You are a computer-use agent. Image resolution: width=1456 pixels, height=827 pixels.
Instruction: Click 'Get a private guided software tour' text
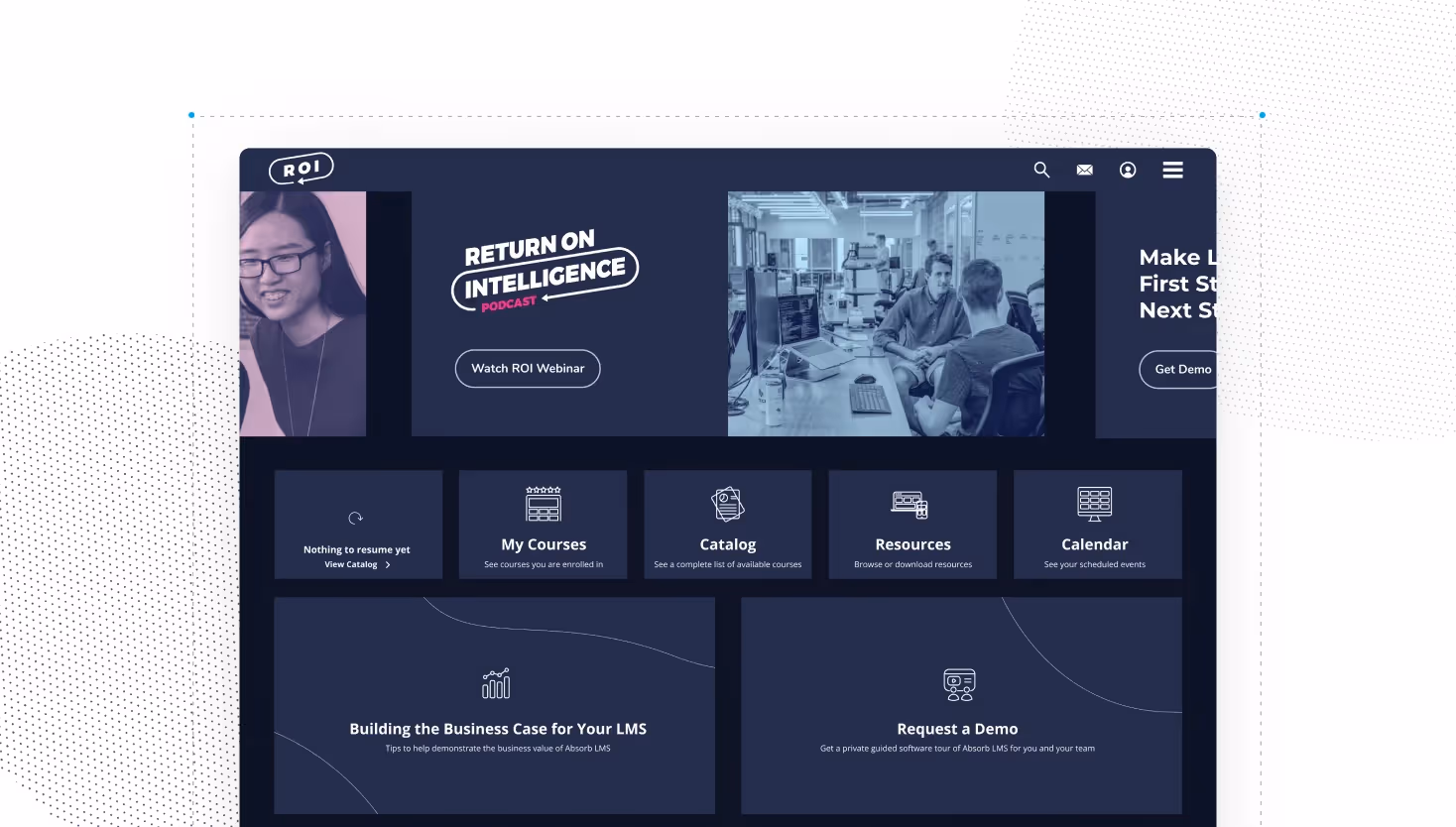coord(957,749)
